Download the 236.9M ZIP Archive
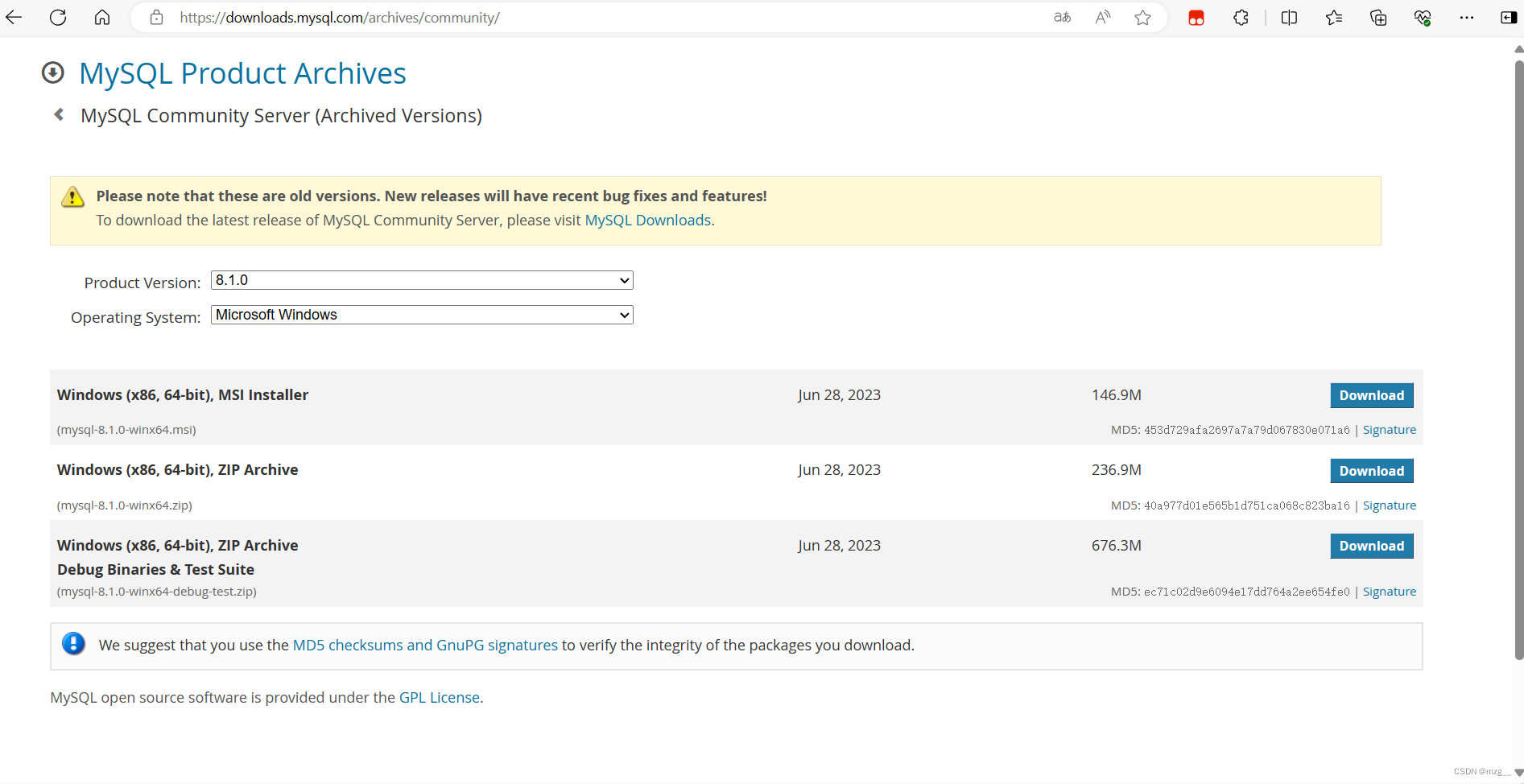Image resolution: width=1524 pixels, height=784 pixels. (x=1371, y=471)
